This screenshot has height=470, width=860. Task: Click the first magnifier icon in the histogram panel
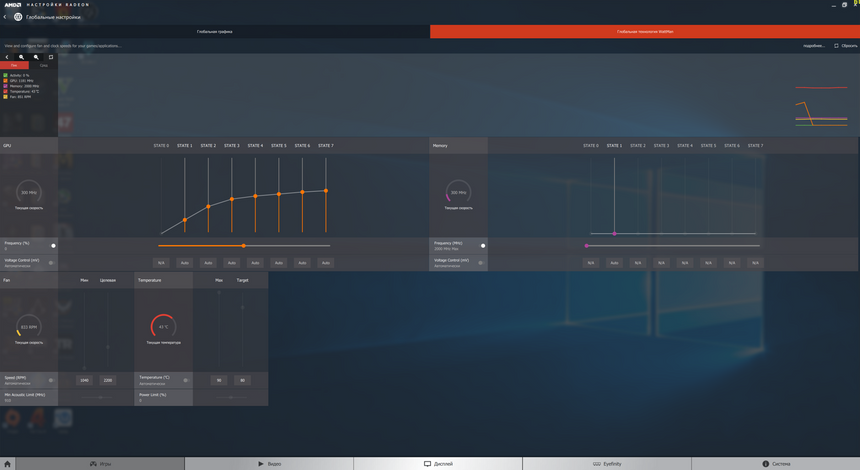21,57
